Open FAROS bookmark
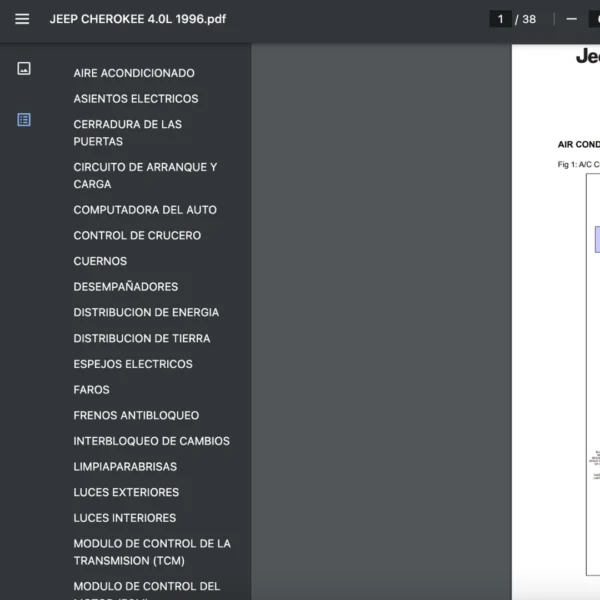Screen dimensions: 600x600 [91, 390]
